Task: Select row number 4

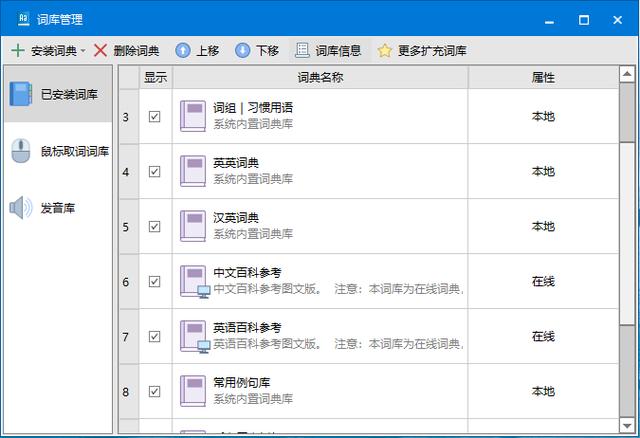Action: pyautogui.click(x=129, y=172)
